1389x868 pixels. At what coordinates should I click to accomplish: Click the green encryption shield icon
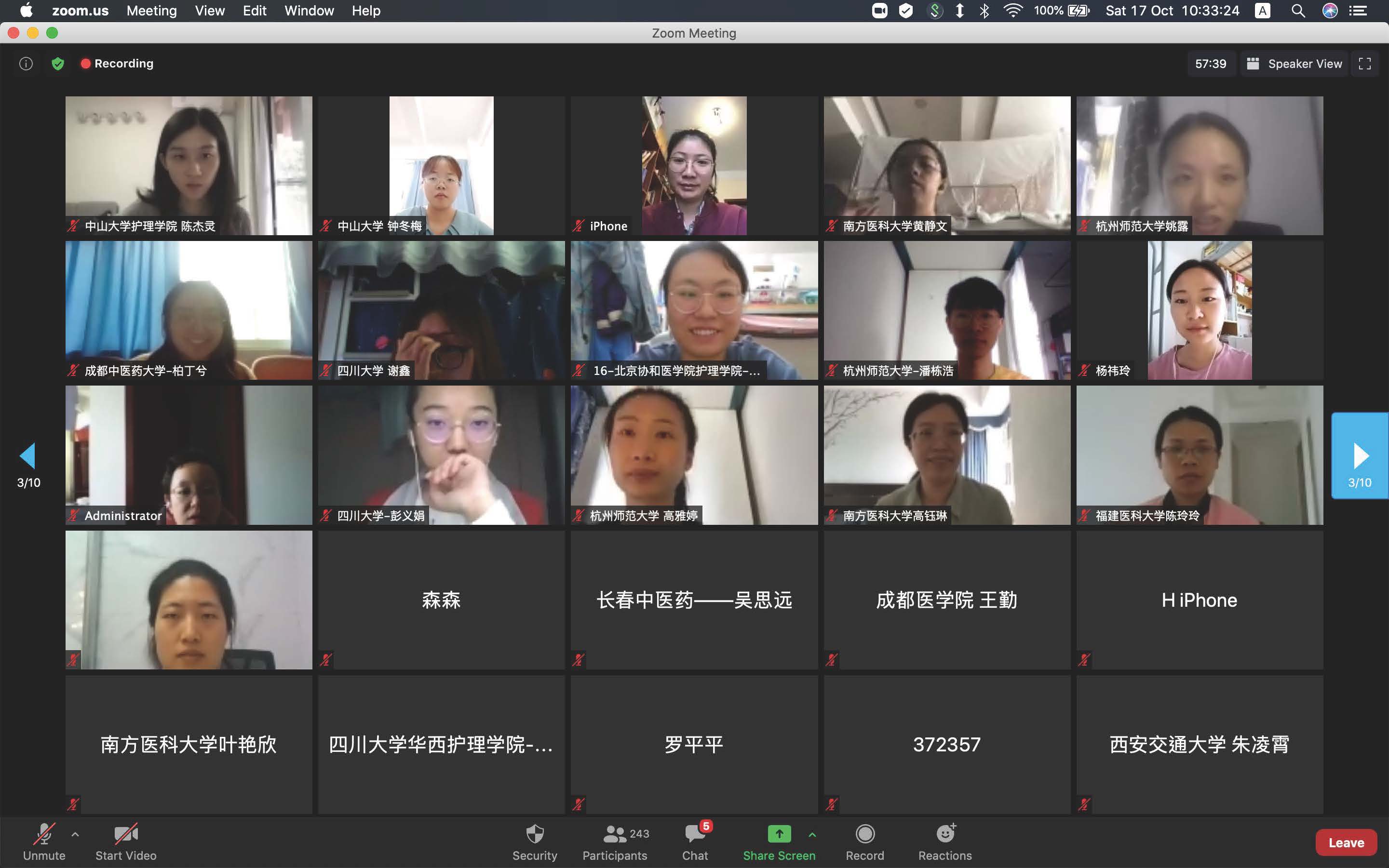click(x=57, y=64)
